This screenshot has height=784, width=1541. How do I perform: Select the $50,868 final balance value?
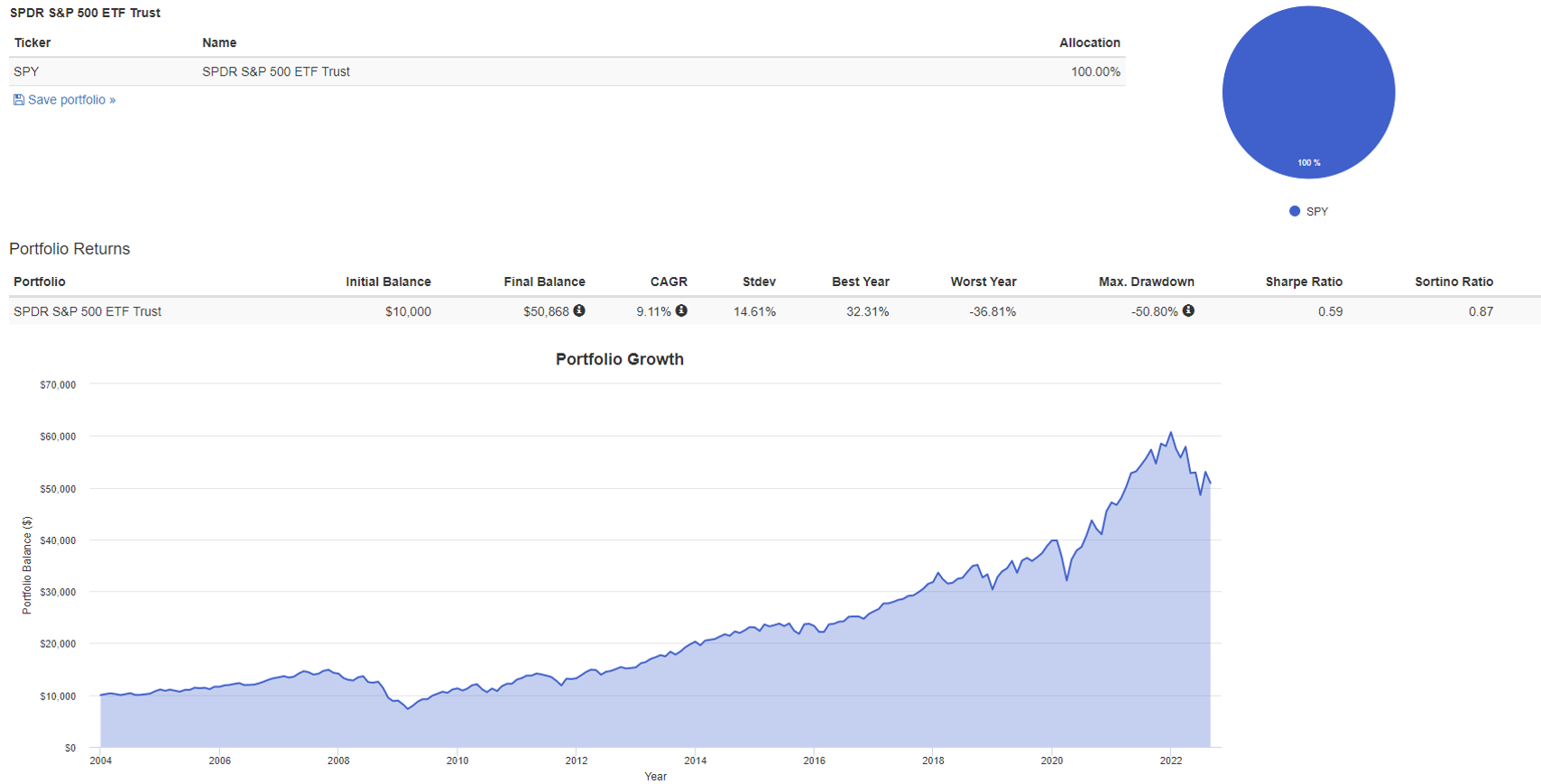(546, 311)
